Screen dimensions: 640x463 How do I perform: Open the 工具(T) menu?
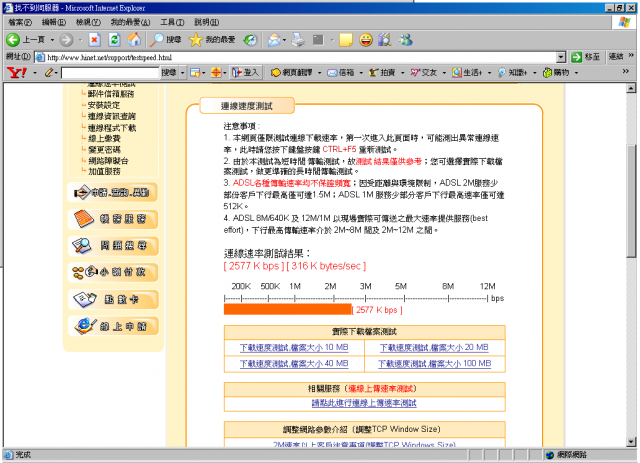point(172,21)
